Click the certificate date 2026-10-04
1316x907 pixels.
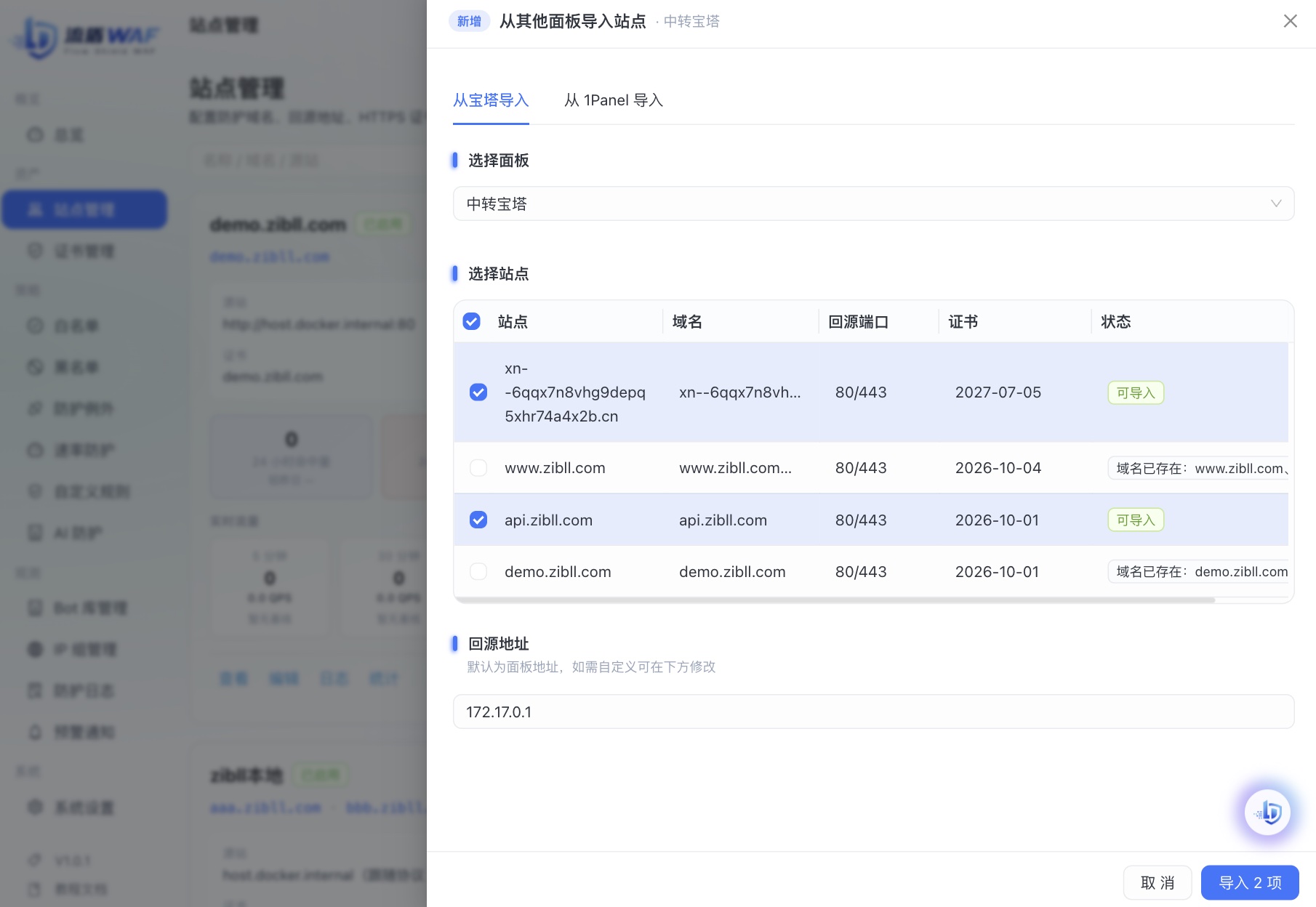[998, 468]
